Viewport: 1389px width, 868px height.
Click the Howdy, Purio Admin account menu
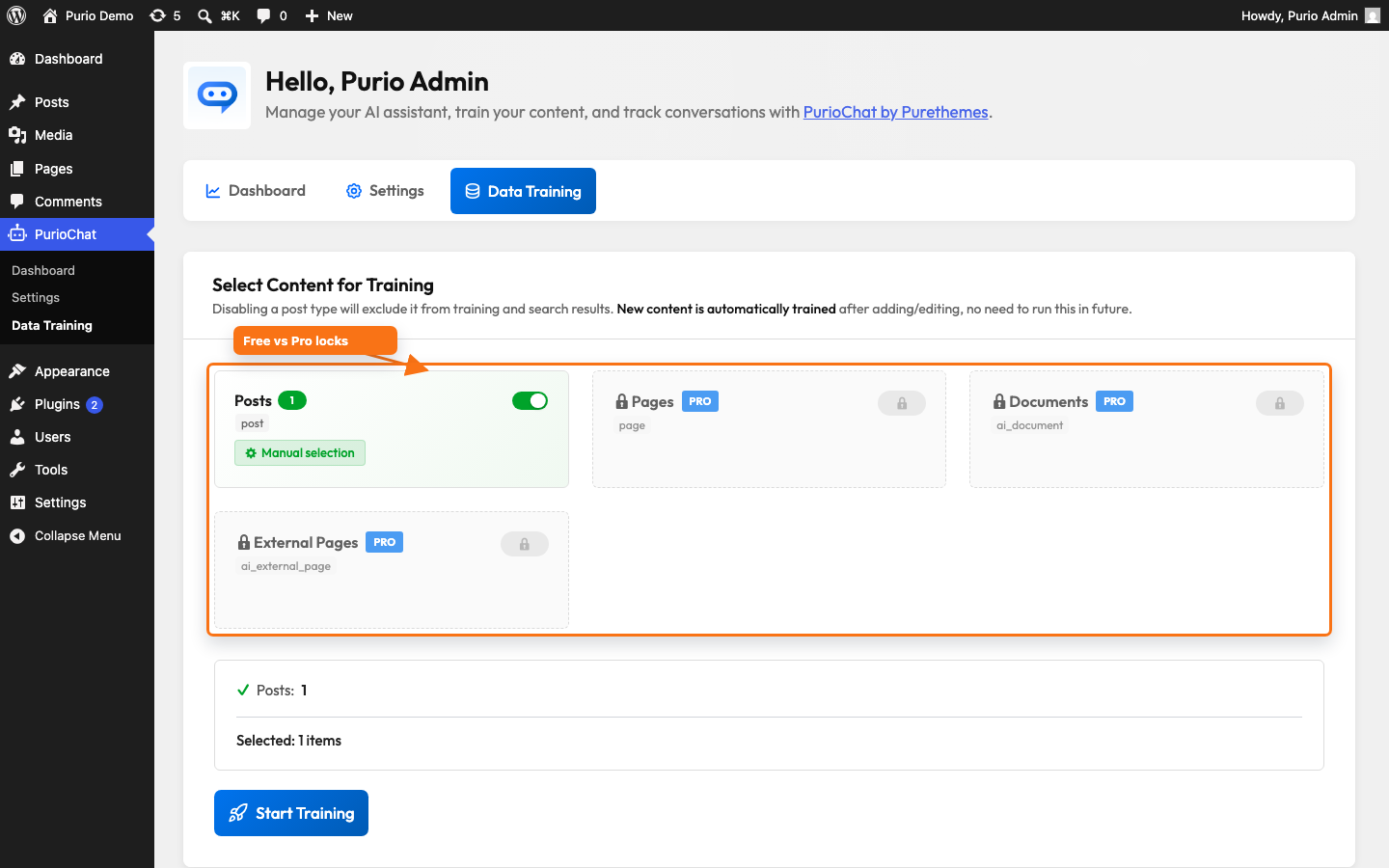1310,15
